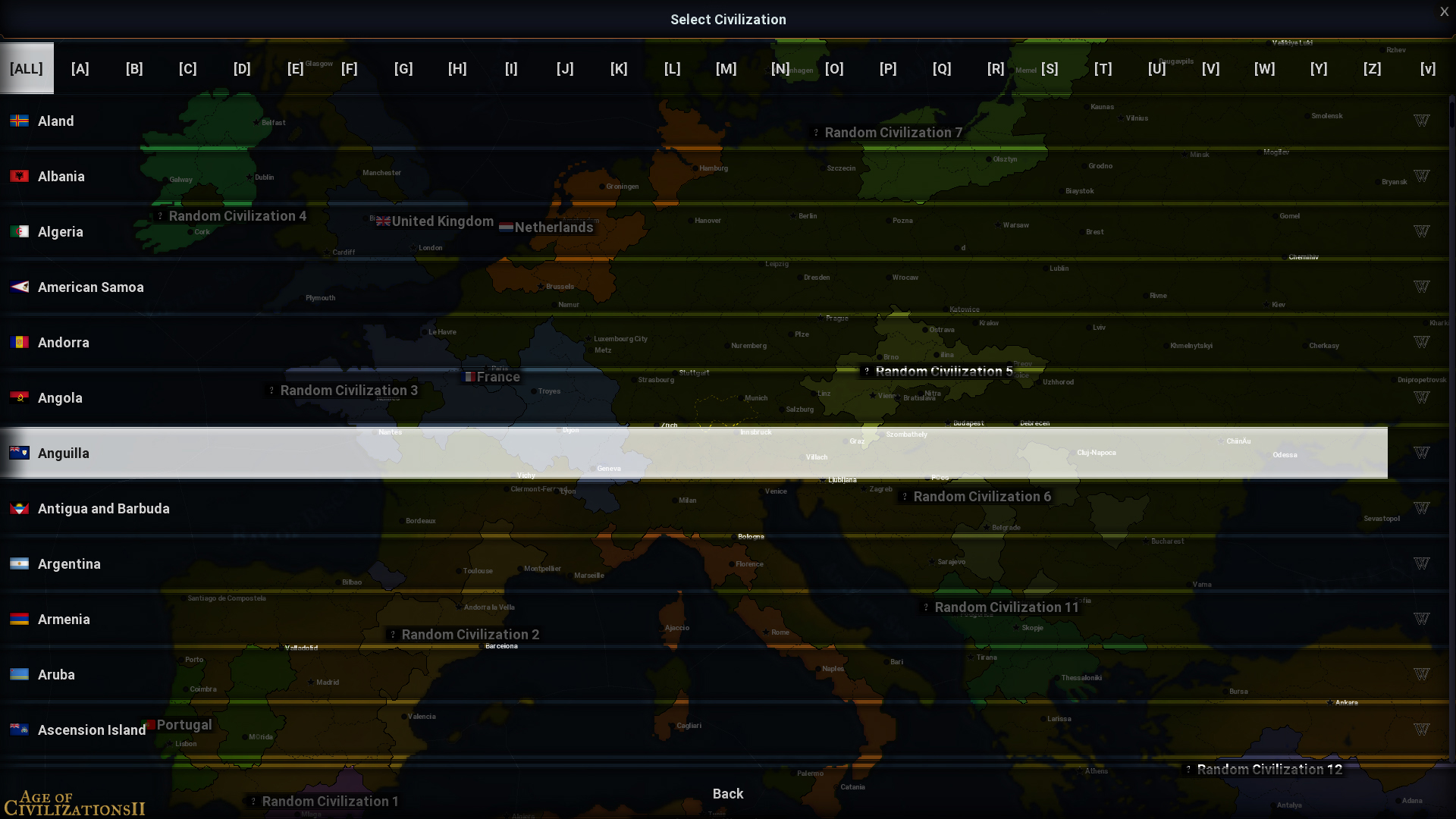Screen dimensions: 1456x819
Task: Open wiki icon in Andorra row
Action: point(1422,342)
